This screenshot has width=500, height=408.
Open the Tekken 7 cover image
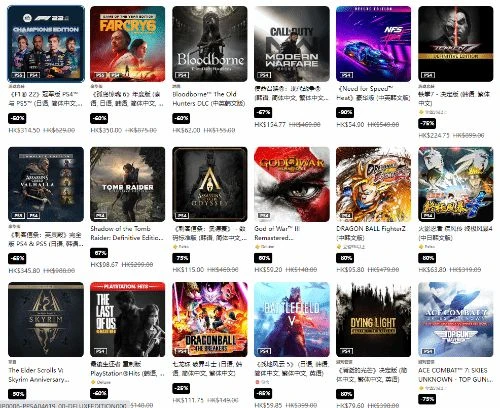coord(456,44)
